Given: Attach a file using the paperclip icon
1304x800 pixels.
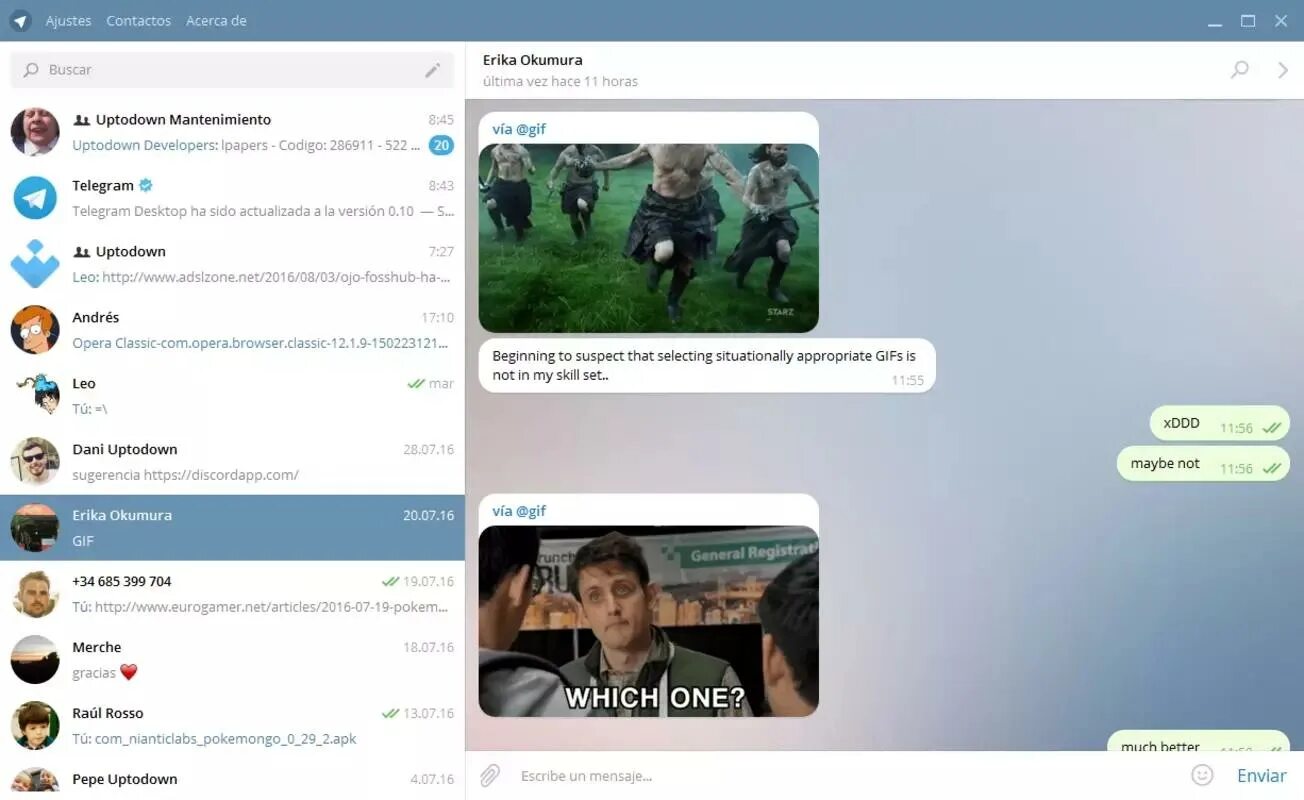Looking at the screenshot, I should click(490, 775).
